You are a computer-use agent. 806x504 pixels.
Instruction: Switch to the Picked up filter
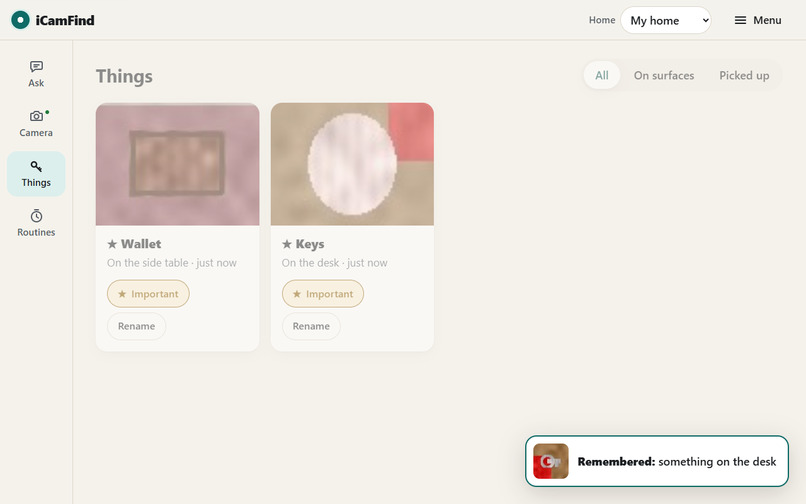point(744,76)
